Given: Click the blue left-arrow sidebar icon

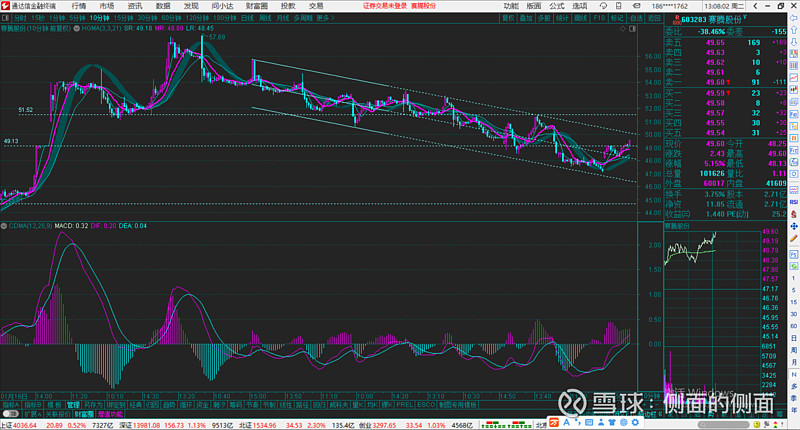Looking at the screenshot, I should (x=794, y=18).
